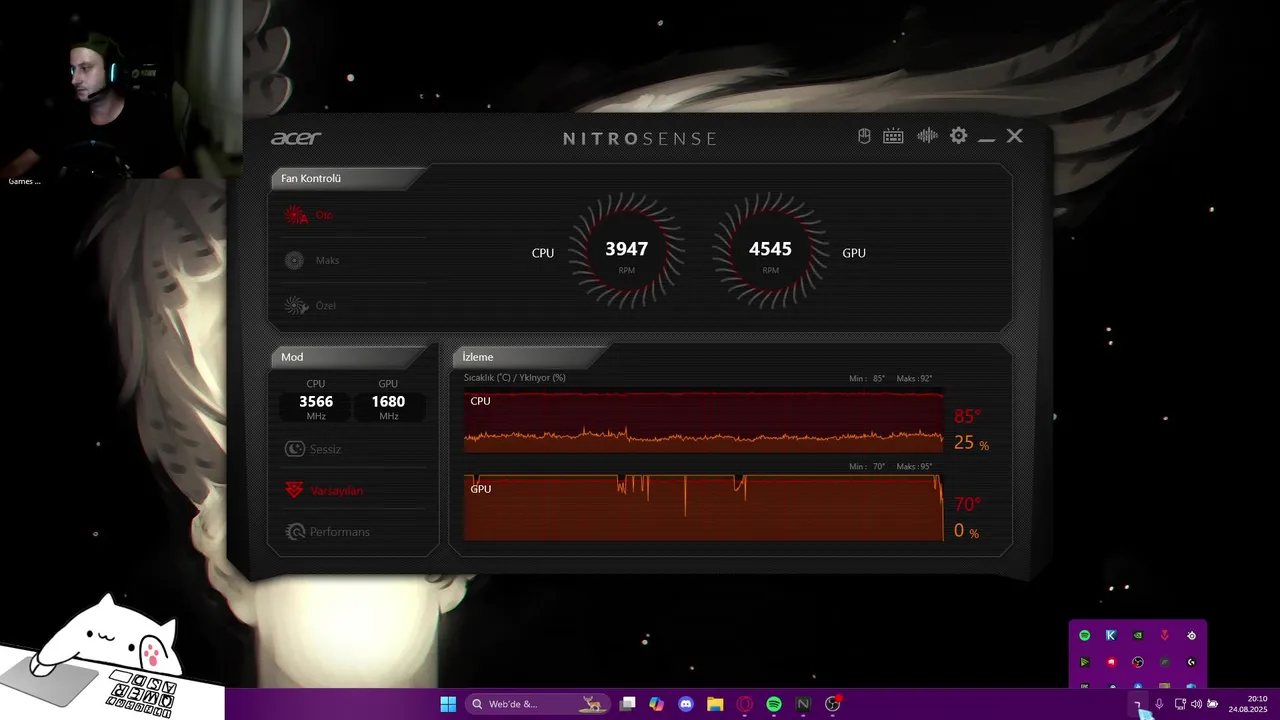Close the NitroSense window
The width and height of the screenshot is (1280, 720).
pyautogui.click(x=1015, y=136)
